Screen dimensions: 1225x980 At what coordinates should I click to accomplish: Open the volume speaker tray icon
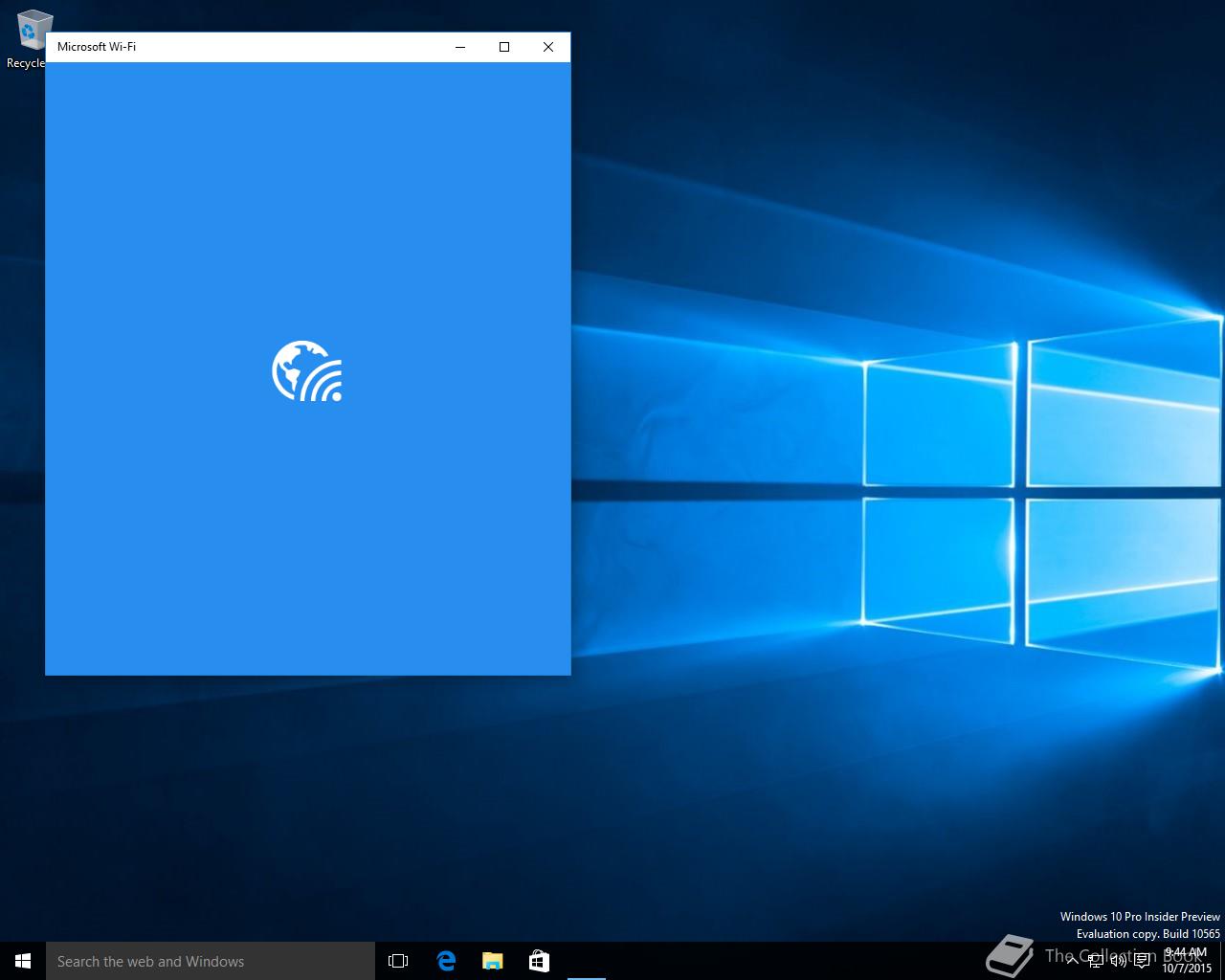1119,961
